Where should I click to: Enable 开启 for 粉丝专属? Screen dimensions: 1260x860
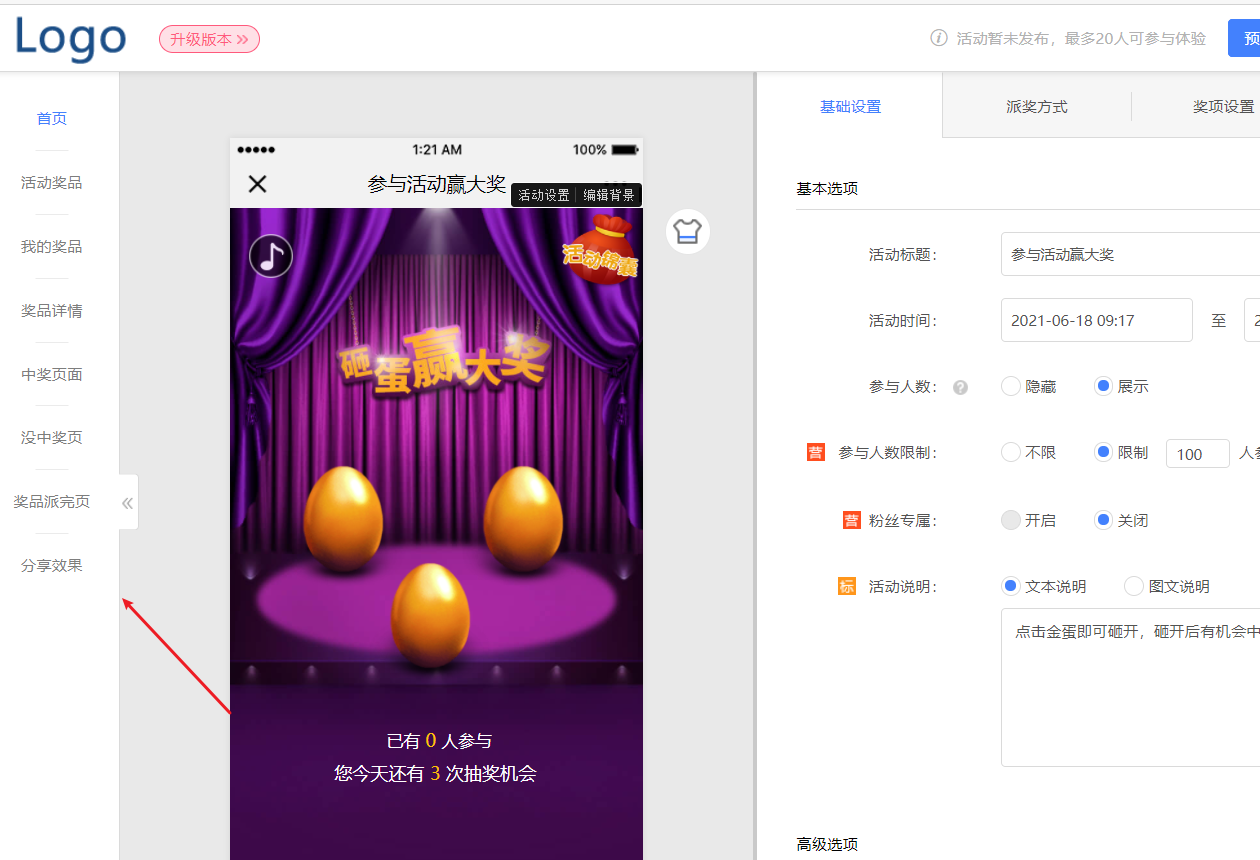pyautogui.click(x=1010, y=519)
